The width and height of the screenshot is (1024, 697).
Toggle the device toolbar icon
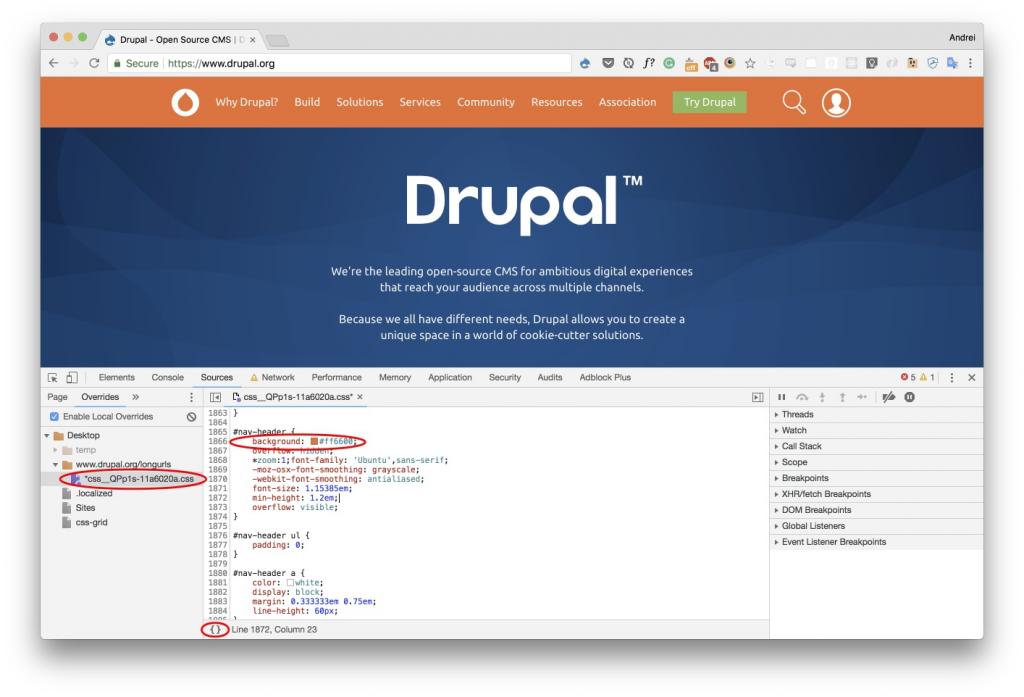(72, 378)
